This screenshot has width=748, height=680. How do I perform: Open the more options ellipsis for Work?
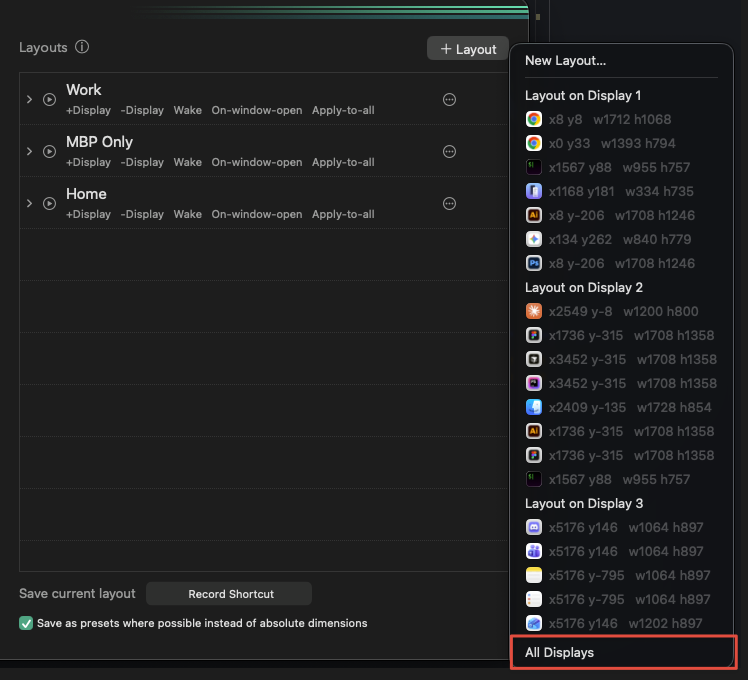(x=449, y=99)
